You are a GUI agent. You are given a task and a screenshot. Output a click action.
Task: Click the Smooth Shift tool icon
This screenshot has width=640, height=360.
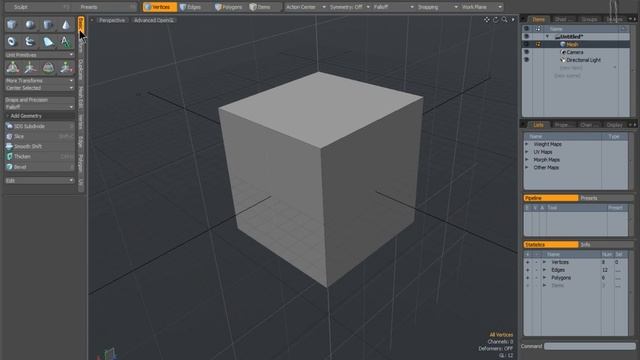(9, 146)
